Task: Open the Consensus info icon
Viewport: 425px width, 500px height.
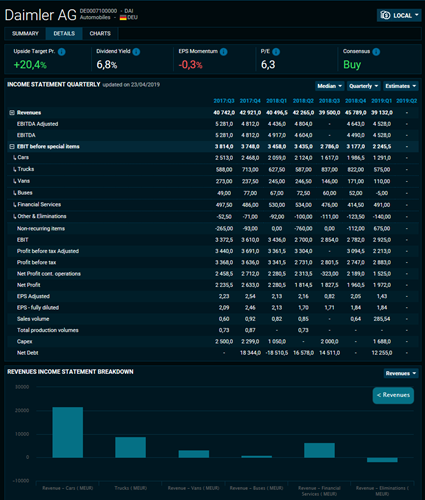Action: click(x=376, y=52)
